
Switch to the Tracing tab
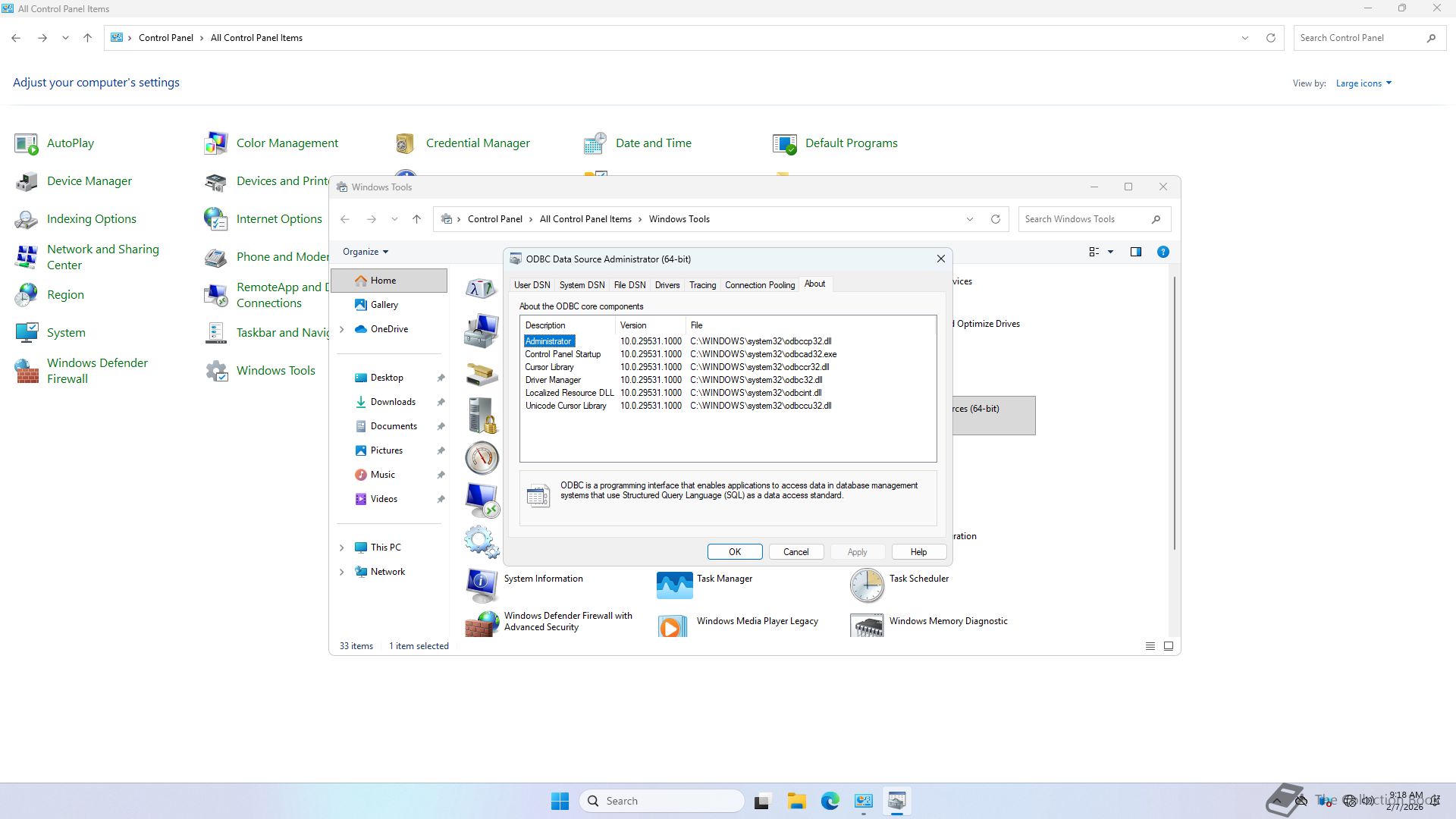(701, 285)
